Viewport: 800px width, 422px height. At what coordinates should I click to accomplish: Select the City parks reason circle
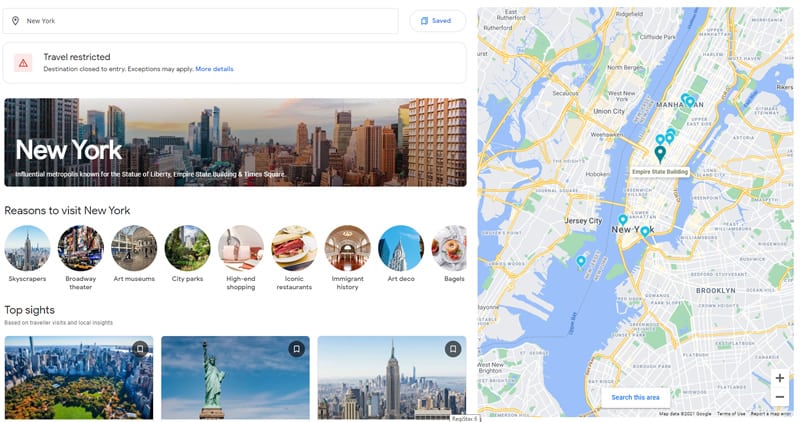point(187,249)
